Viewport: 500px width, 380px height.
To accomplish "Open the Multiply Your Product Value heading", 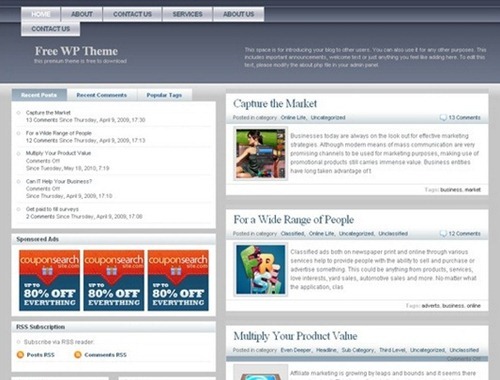I will tap(295, 336).
